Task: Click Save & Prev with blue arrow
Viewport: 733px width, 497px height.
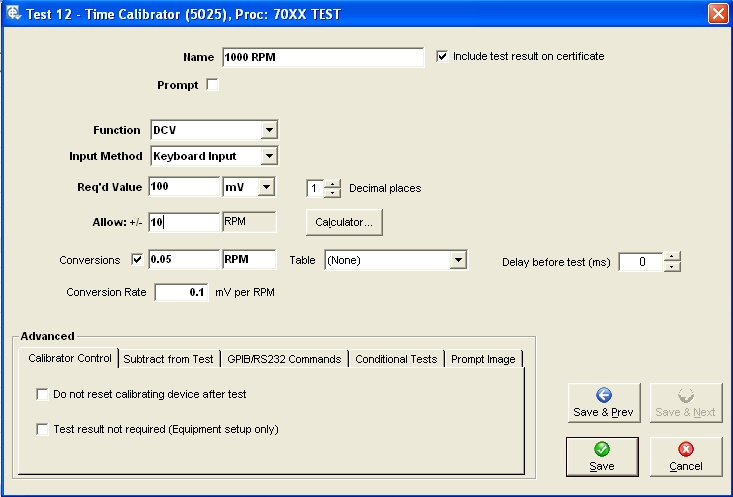Action: (x=602, y=402)
